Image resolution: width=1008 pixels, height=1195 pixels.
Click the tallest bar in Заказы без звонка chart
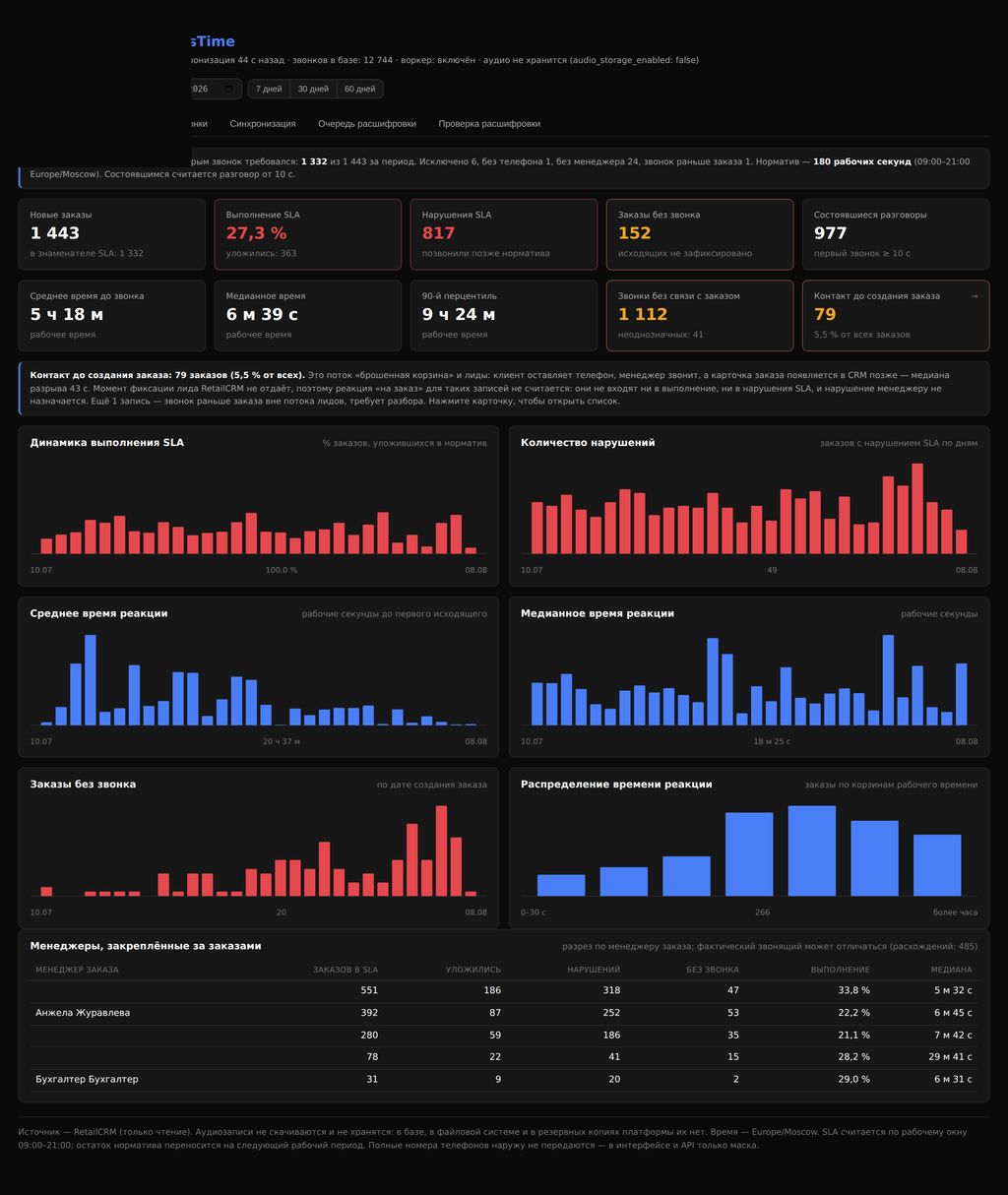(x=442, y=850)
